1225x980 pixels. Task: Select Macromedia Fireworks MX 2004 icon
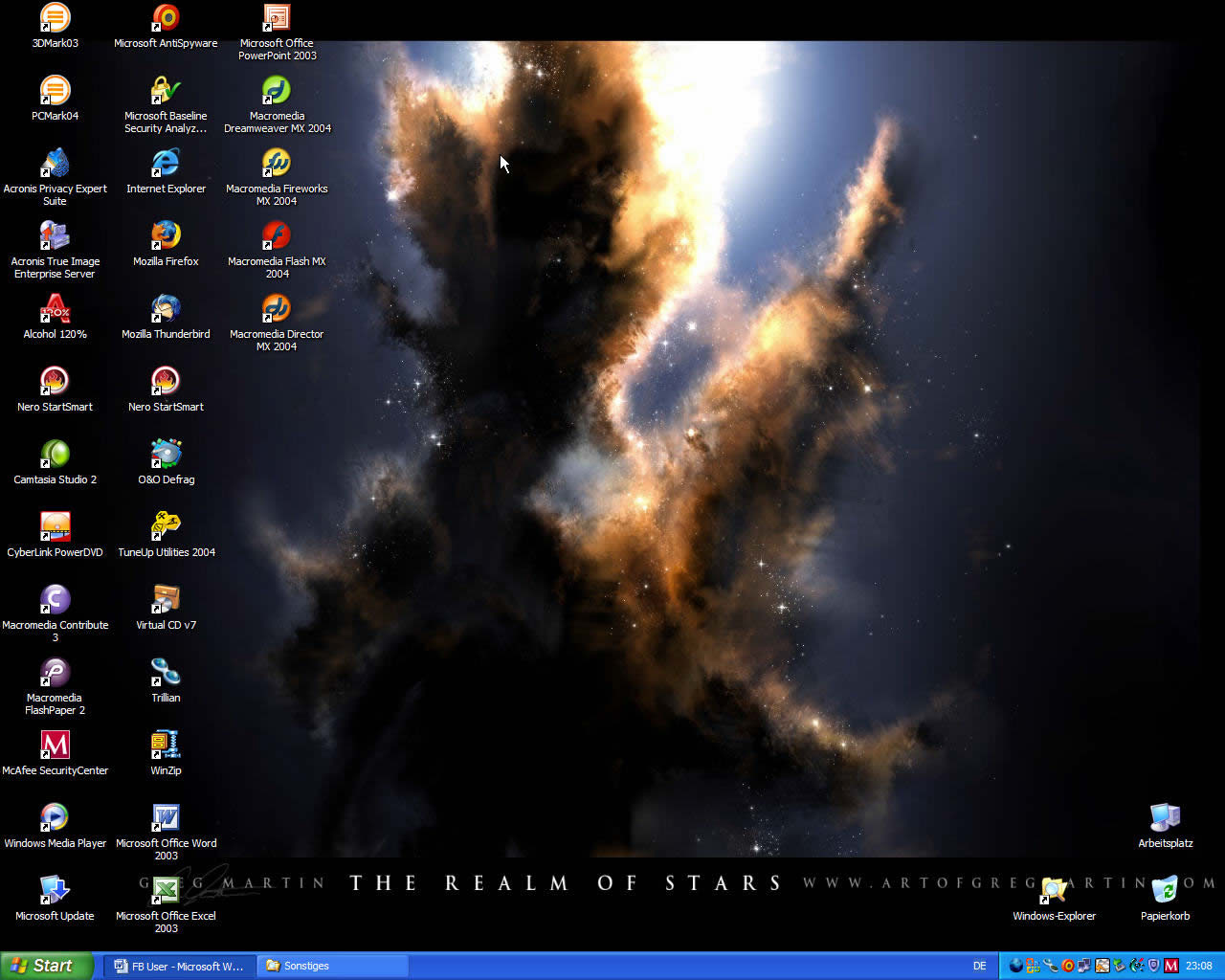tap(277, 177)
